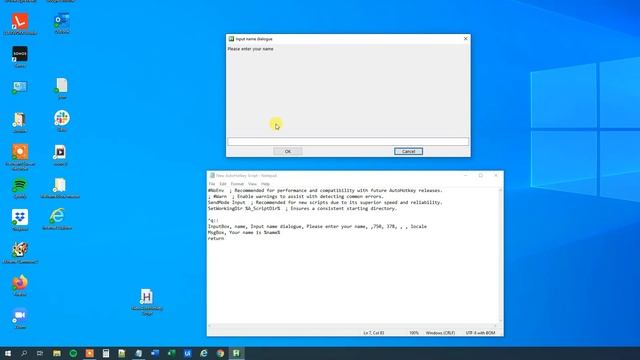Open the red L application desktop shortcut
Screen dimensions: 640x360
coord(20,24)
